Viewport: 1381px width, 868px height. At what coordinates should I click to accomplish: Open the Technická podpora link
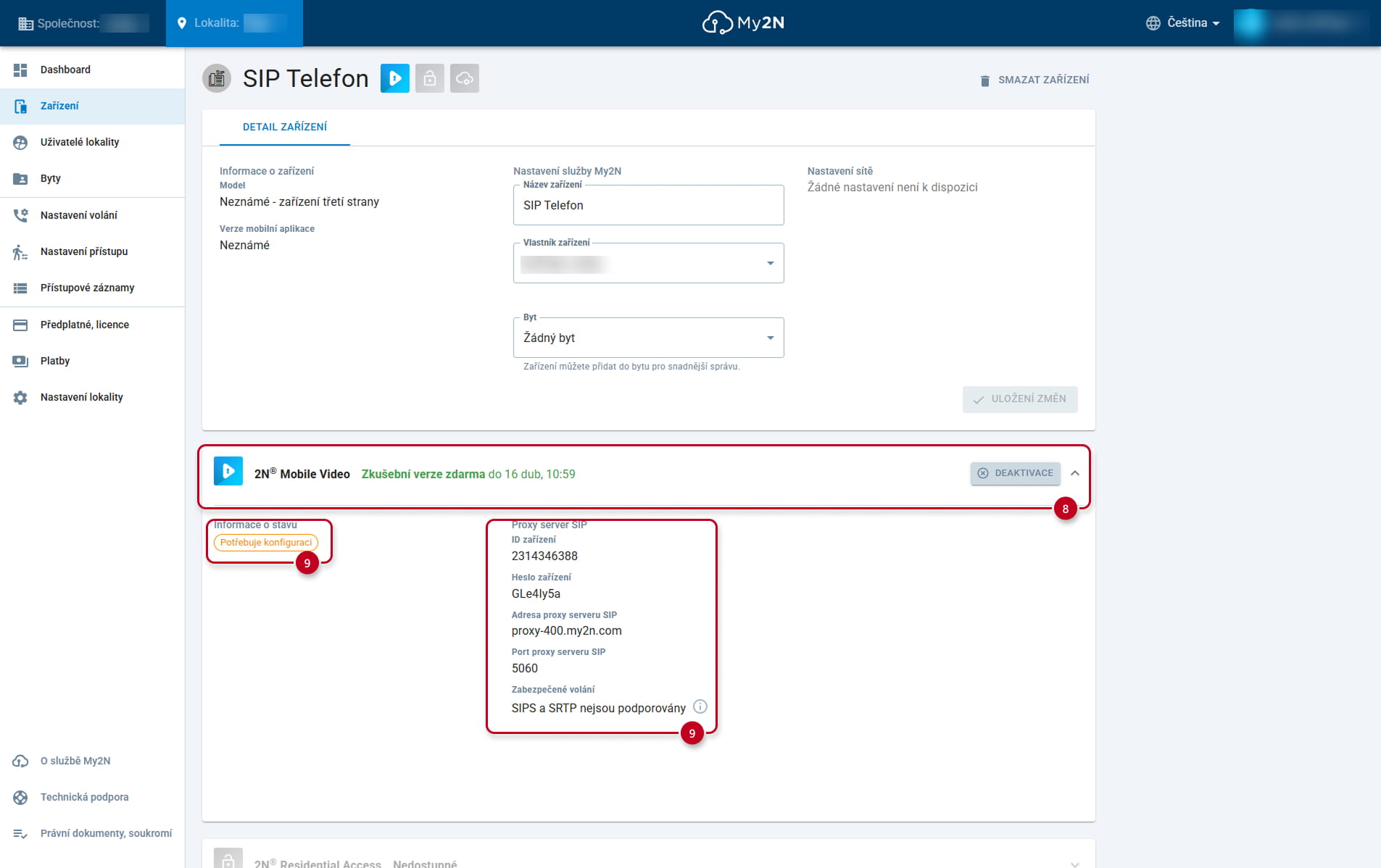(85, 797)
